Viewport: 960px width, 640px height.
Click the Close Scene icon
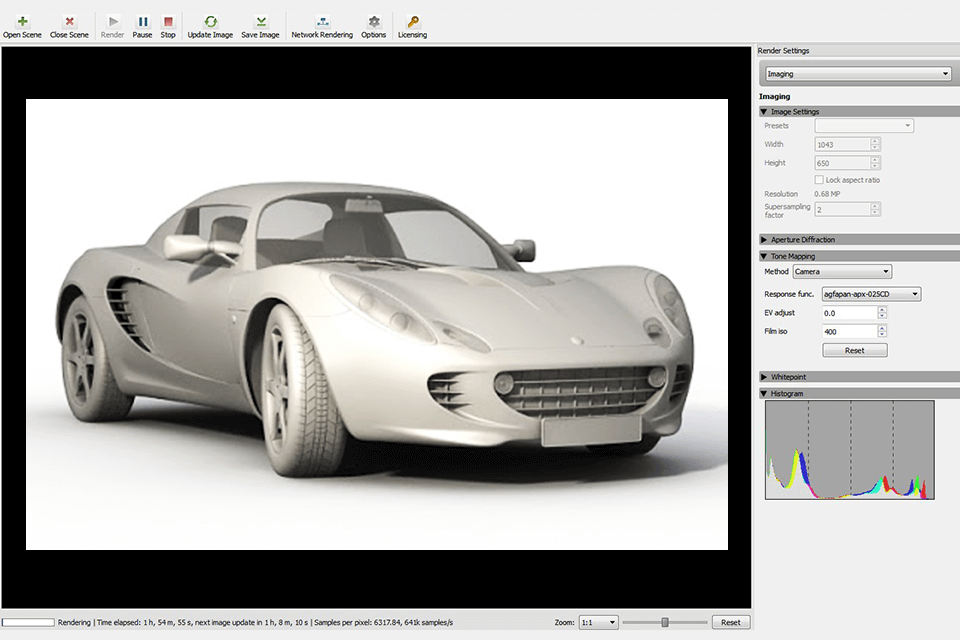coord(69,21)
